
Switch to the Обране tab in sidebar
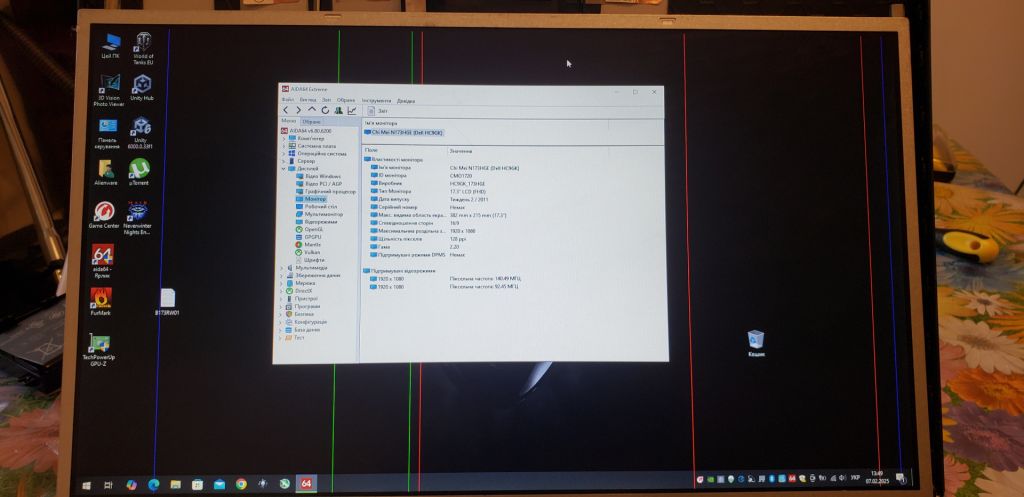312,121
